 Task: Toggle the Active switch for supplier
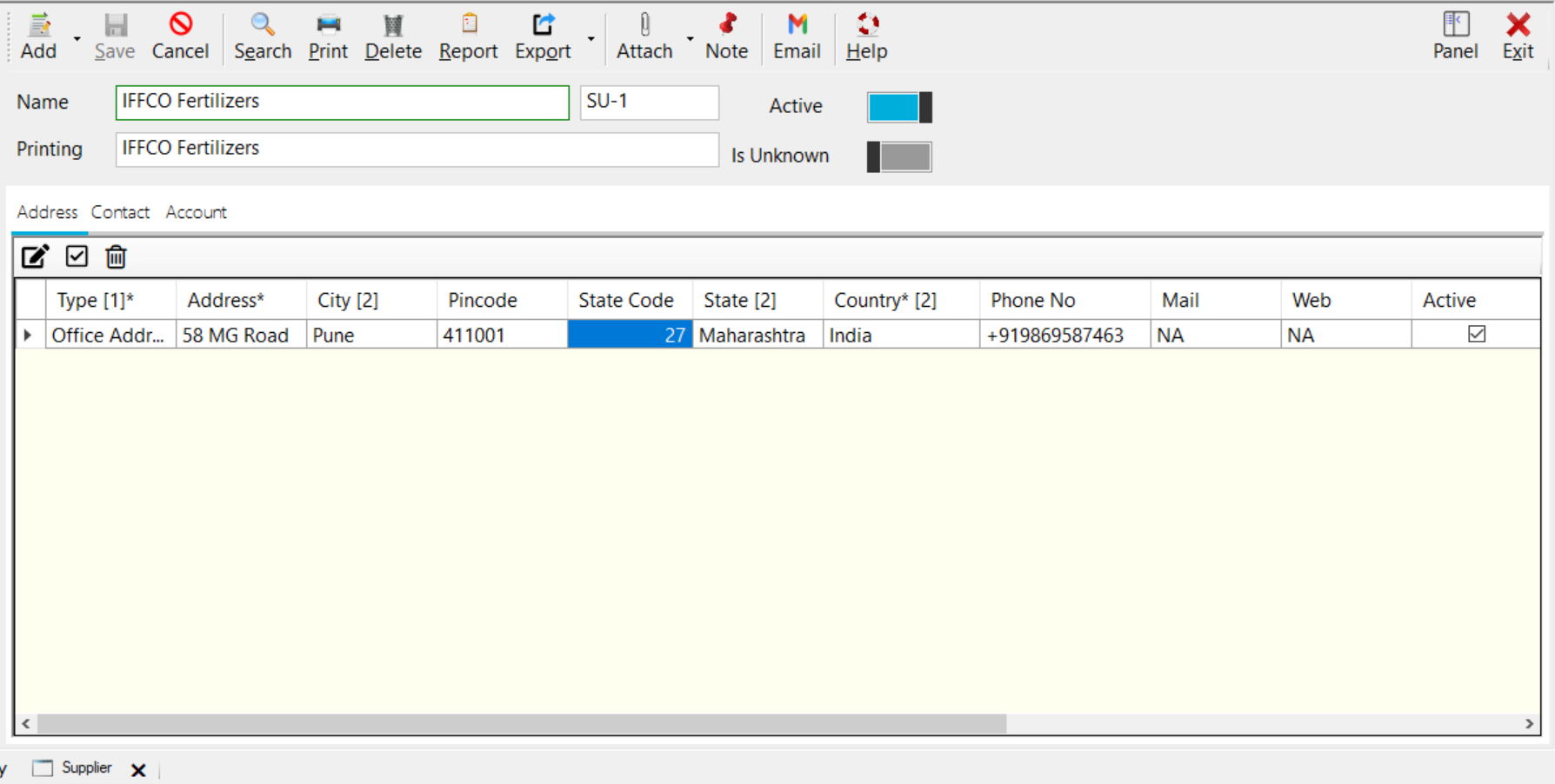point(898,106)
